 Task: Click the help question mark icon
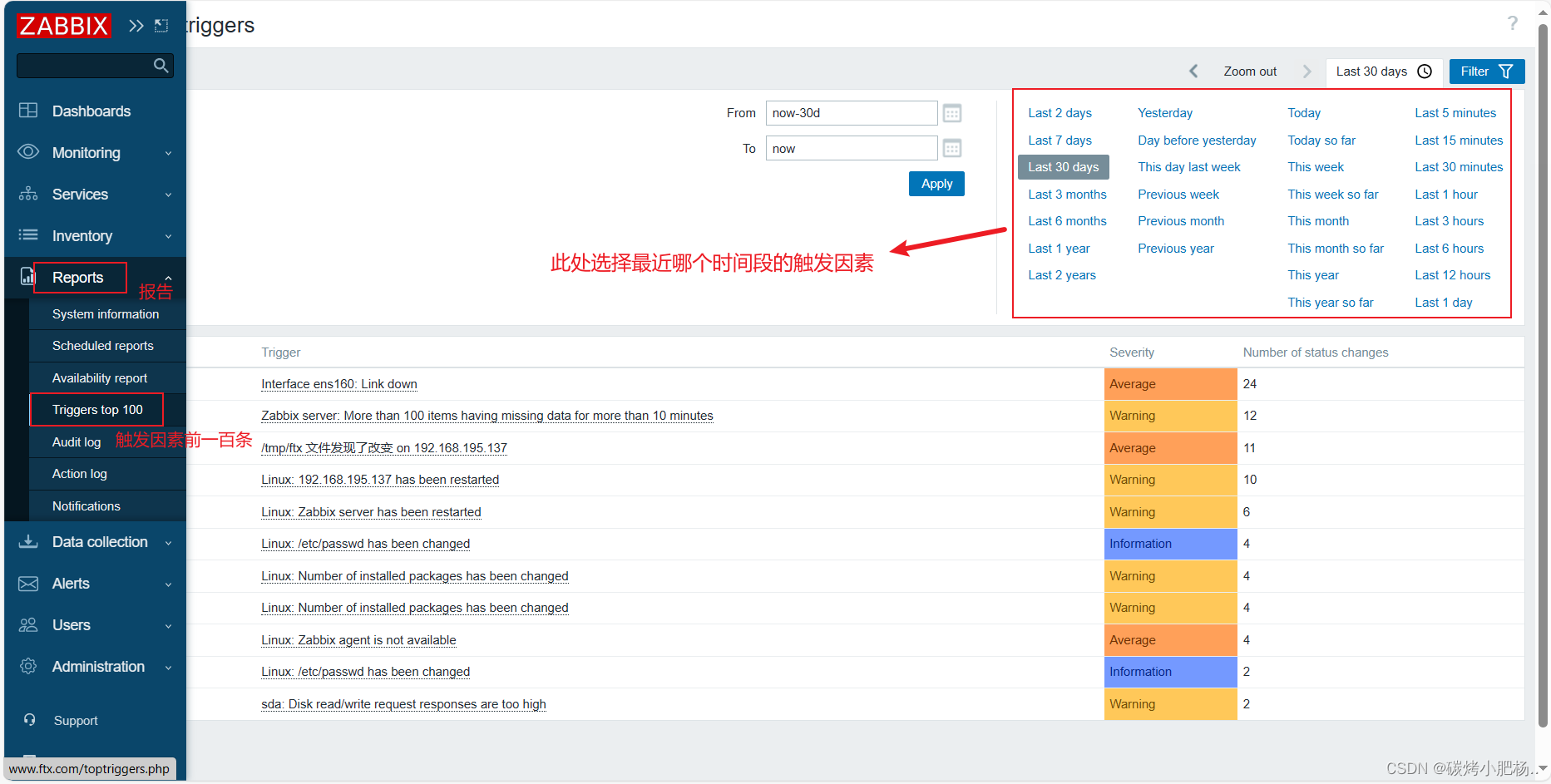tap(1513, 23)
